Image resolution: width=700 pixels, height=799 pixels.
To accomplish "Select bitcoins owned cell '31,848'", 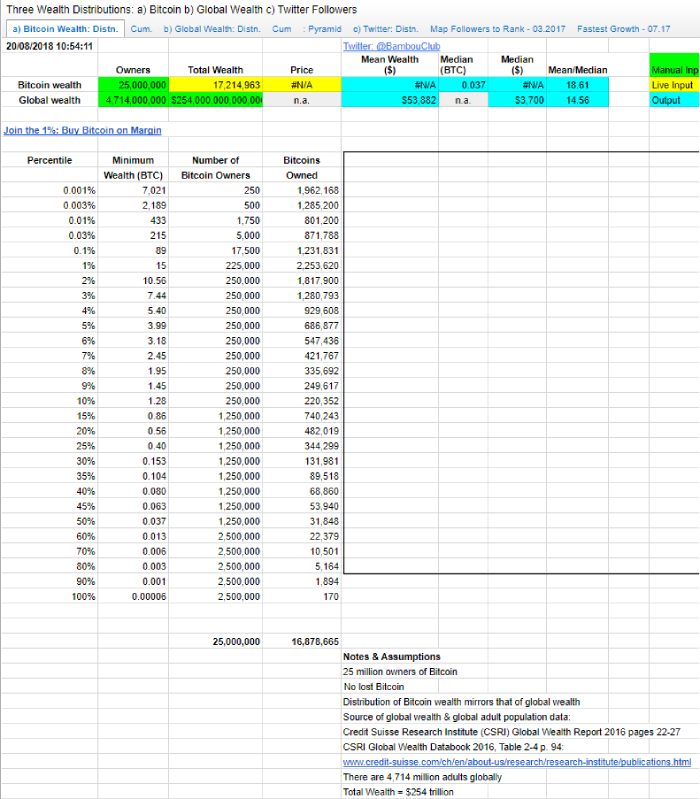I will 302,522.
